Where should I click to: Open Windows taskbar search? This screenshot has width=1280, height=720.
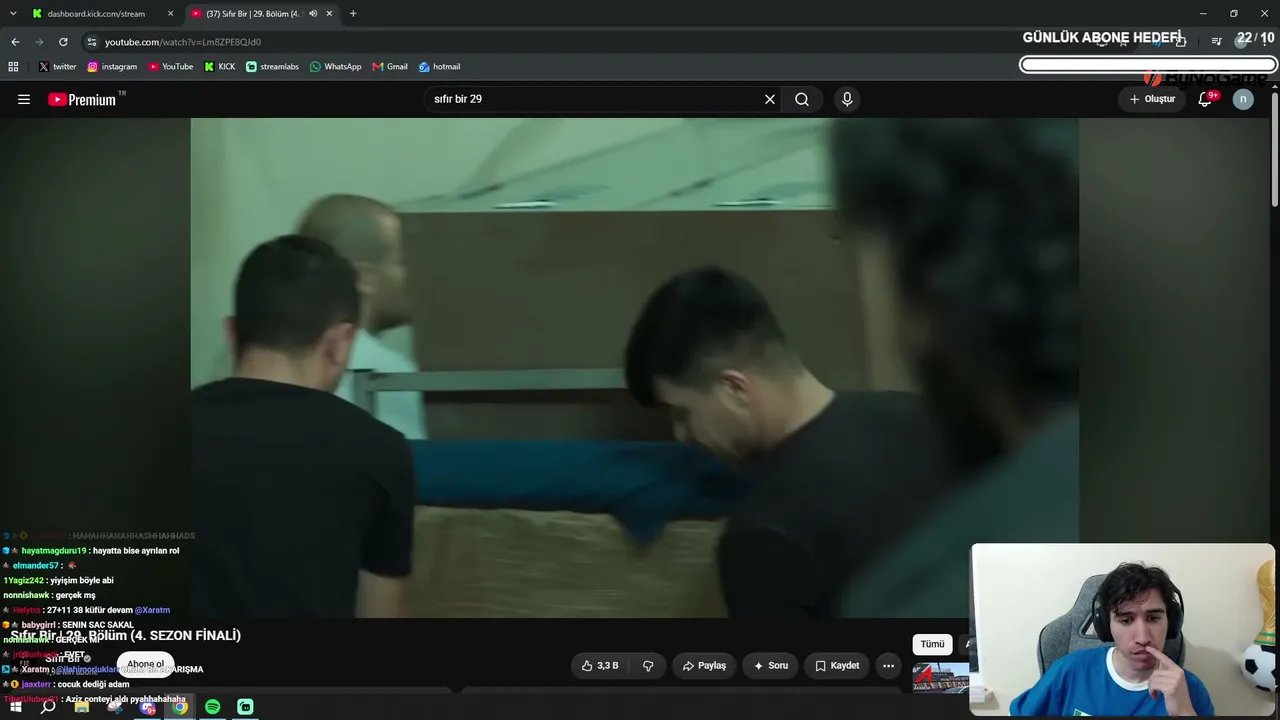tap(48, 707)
